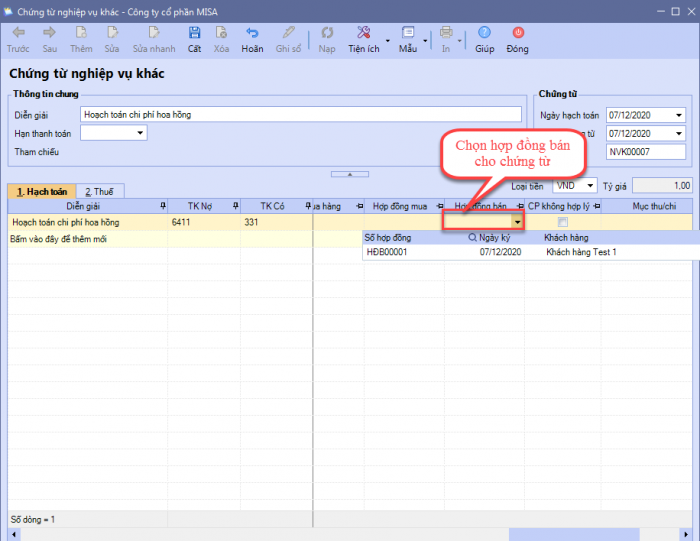Click the Diễn giải text field
Image resolution: width=700 pixels, height=541 pixels.
[x=300, y=114]
